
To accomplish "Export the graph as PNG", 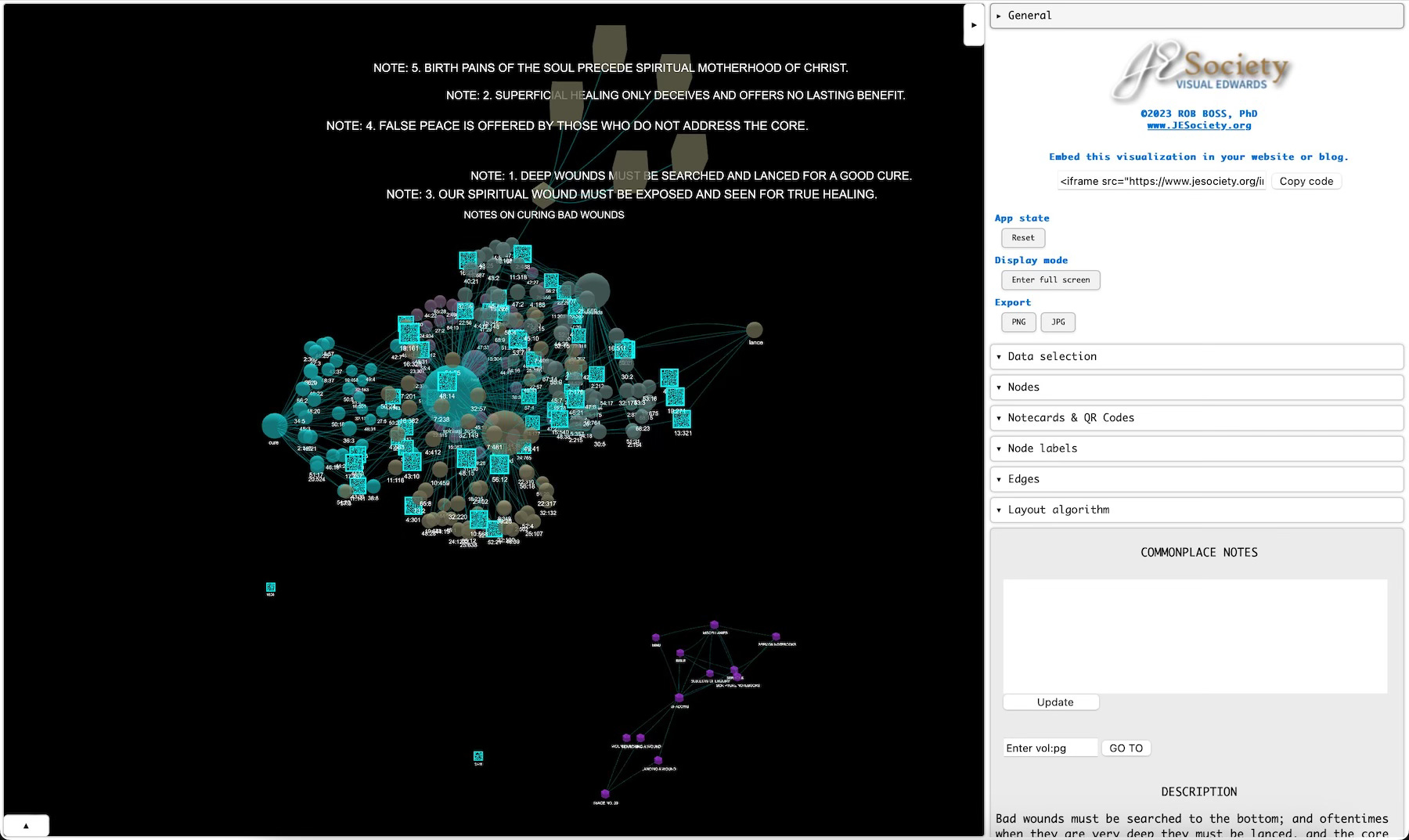I will pyautogui.click(x=1018, y=322).
